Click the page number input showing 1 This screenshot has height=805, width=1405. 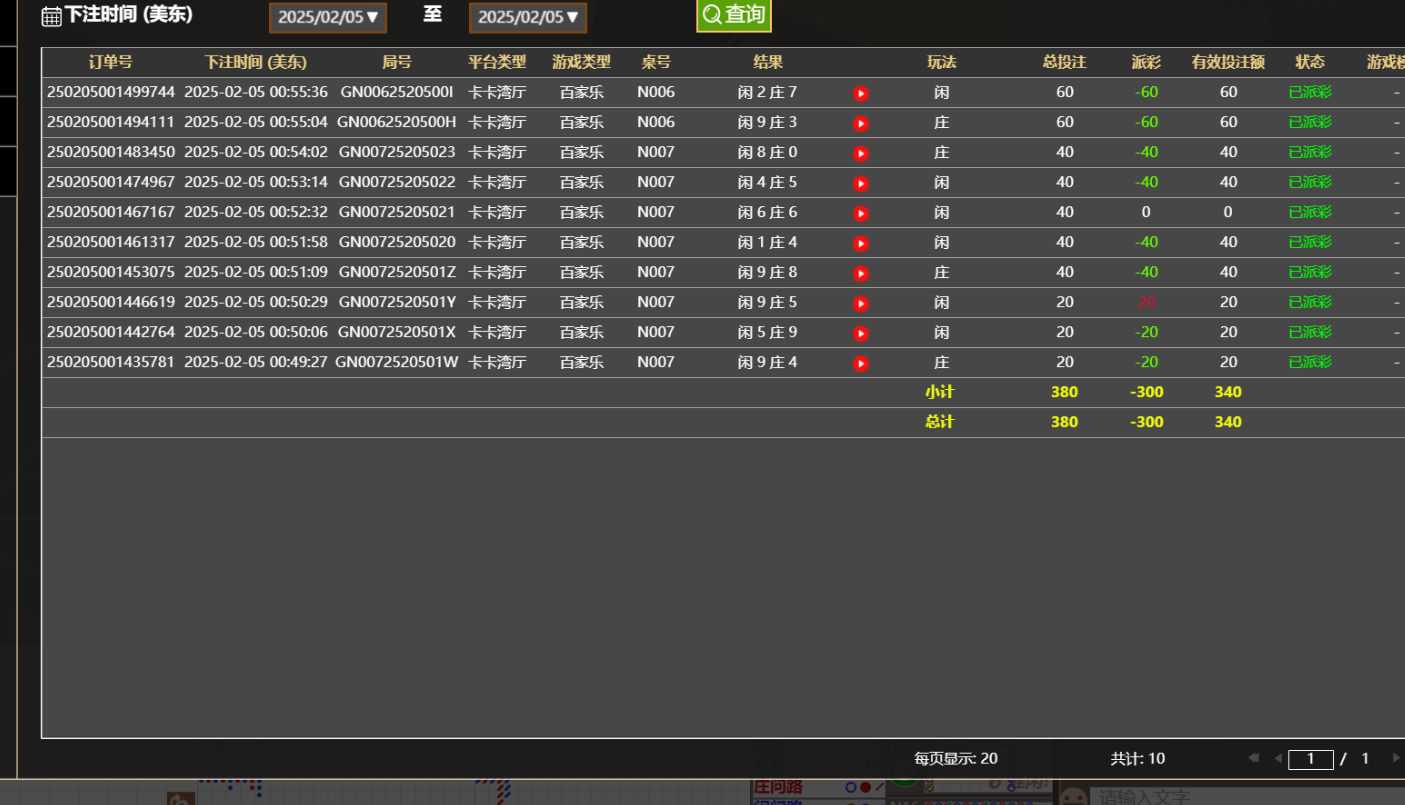[x=1310, y=758]
